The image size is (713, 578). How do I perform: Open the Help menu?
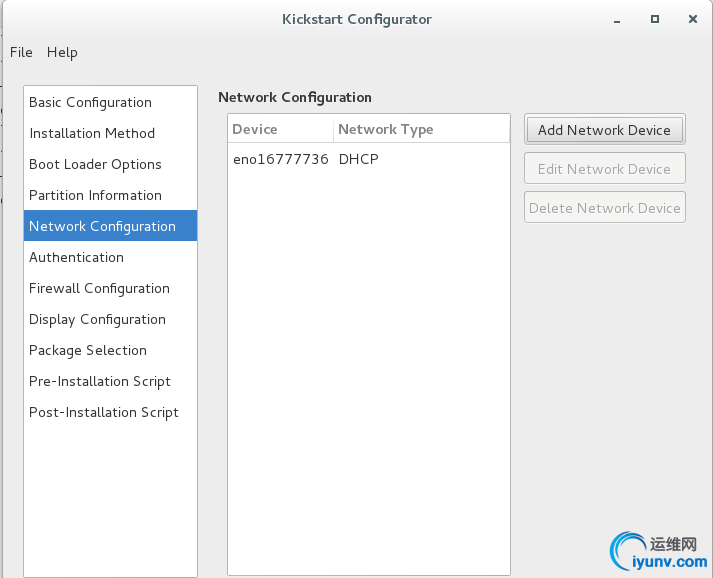pos(62,52)
